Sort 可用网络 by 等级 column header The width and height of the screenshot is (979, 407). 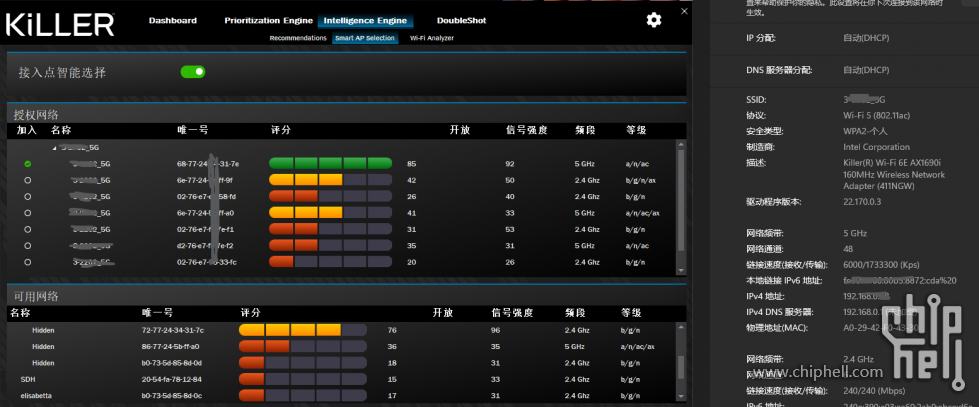tap(631, 313)
